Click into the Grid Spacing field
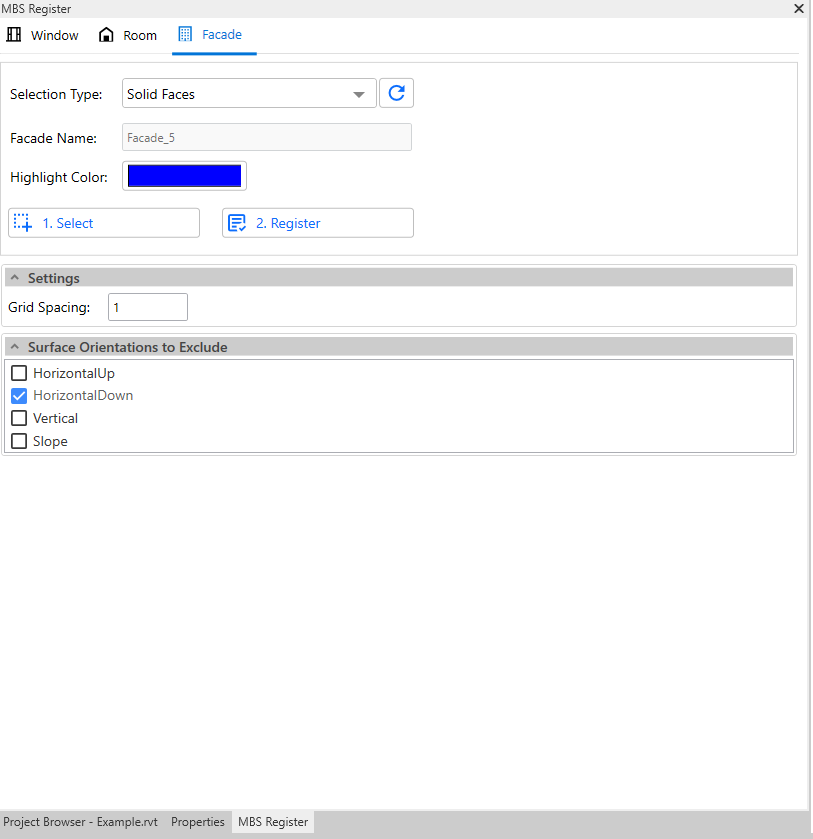Image resolution: width=813 pixels, height=839 pixels. tap(147, 308)
